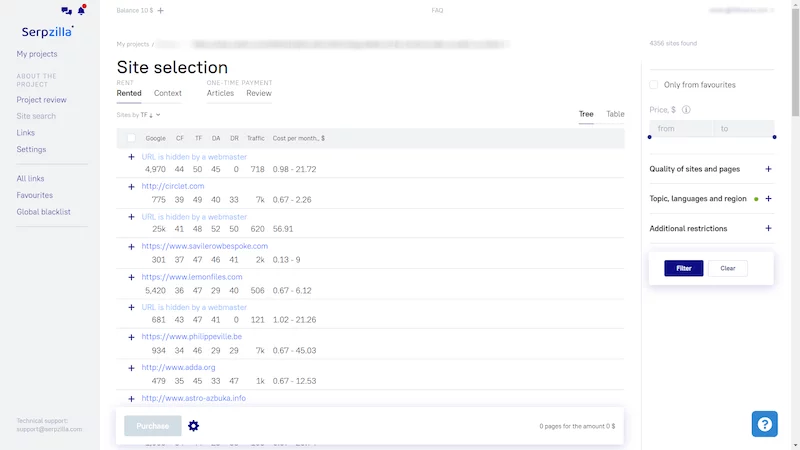
Task: Open the gear settings beside Purchase
Action: tap(194, 426)
